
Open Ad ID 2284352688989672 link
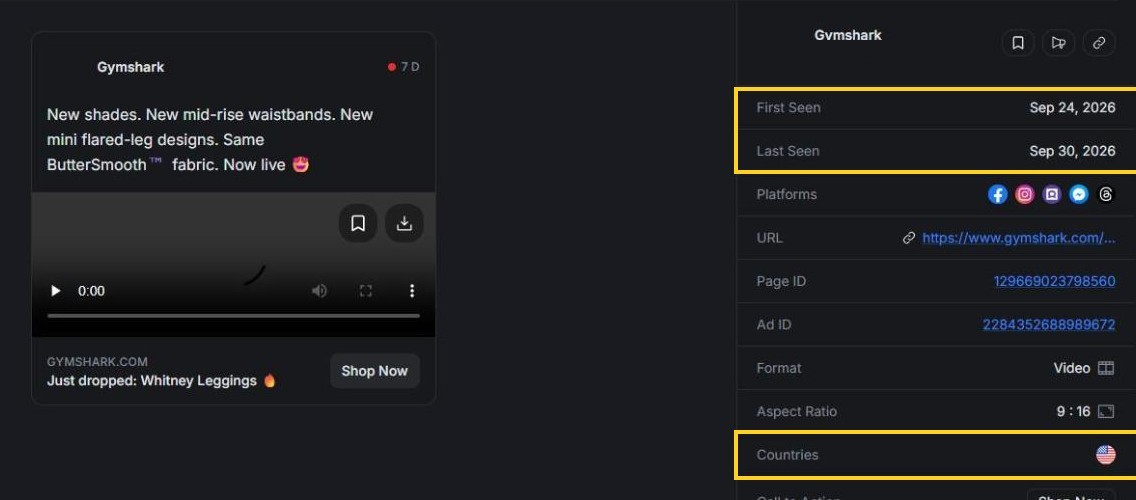coord(1049,325)
